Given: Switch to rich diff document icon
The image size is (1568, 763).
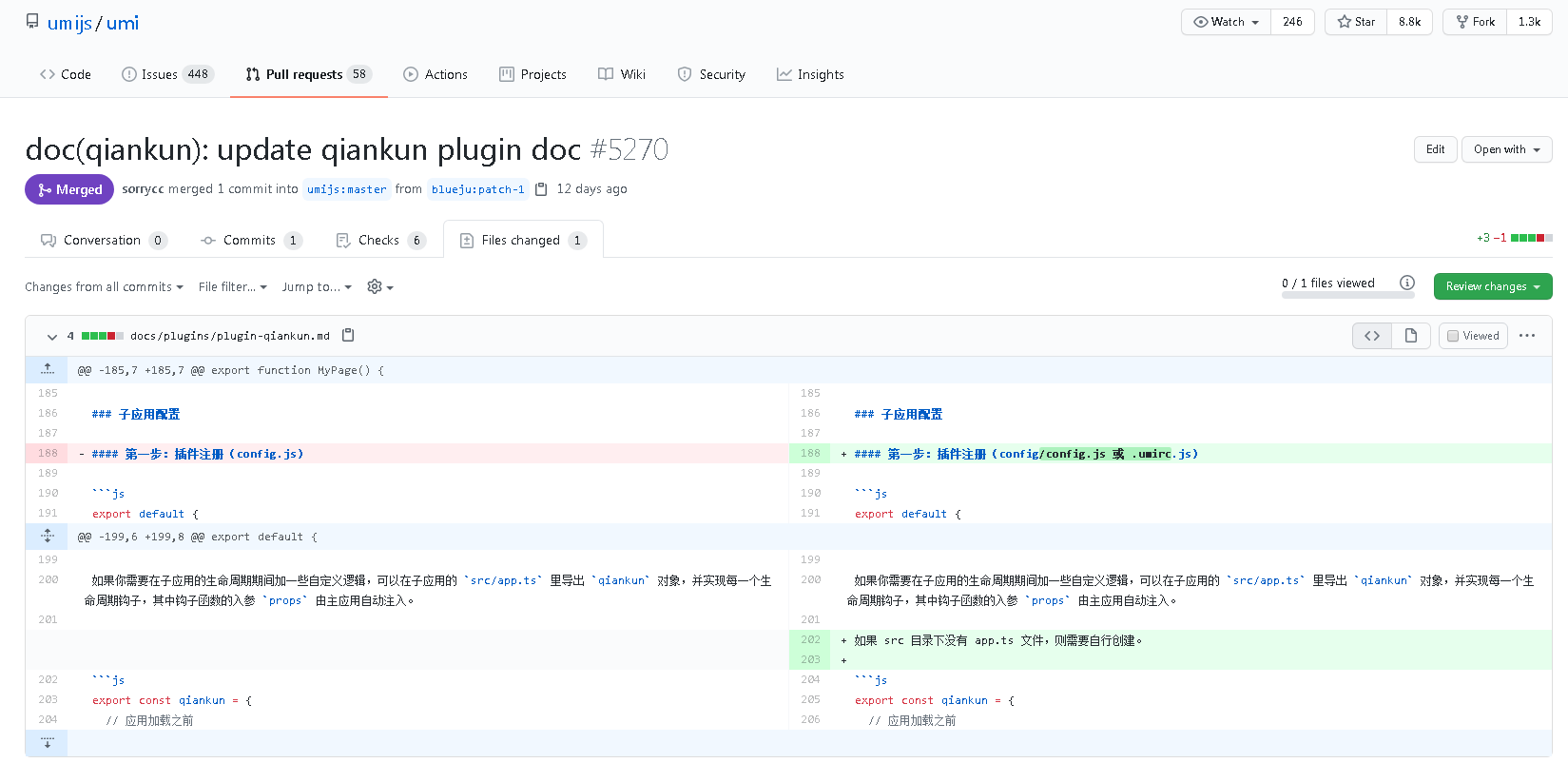Looking at the screenshot, I should coord(1411,336).
